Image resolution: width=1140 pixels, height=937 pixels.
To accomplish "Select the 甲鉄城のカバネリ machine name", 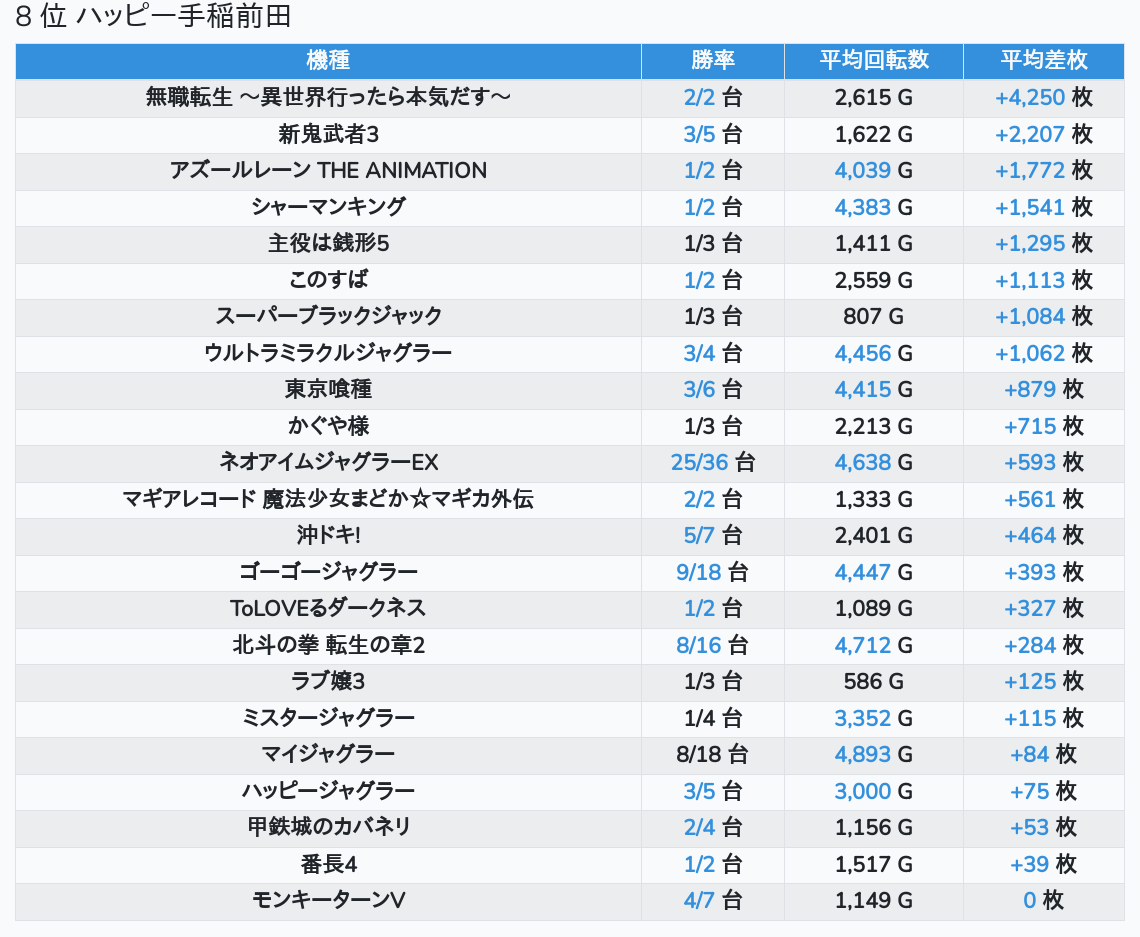I will (328, 827).
